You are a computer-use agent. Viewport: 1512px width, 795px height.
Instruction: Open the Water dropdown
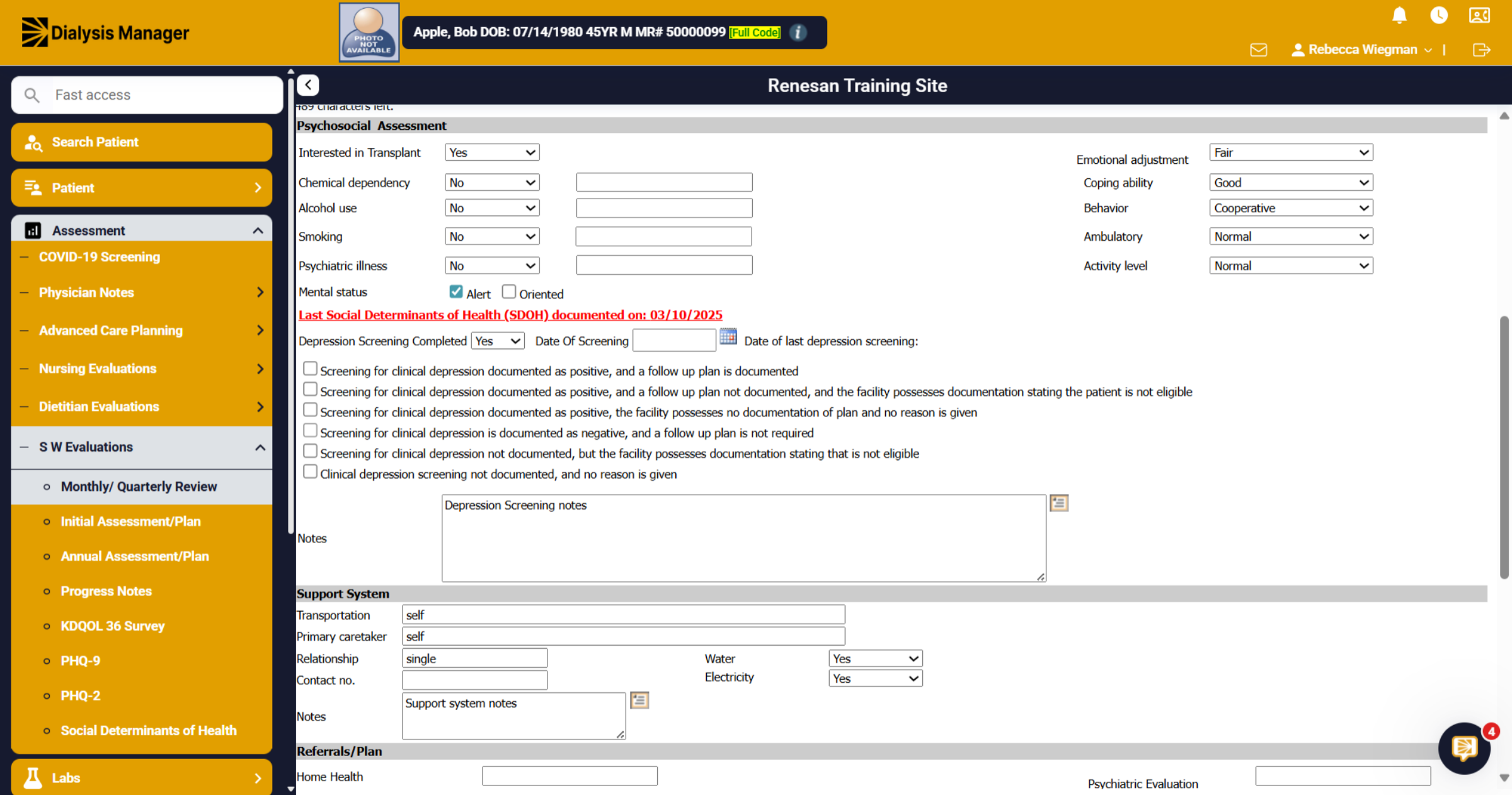[x=876, y=658]
